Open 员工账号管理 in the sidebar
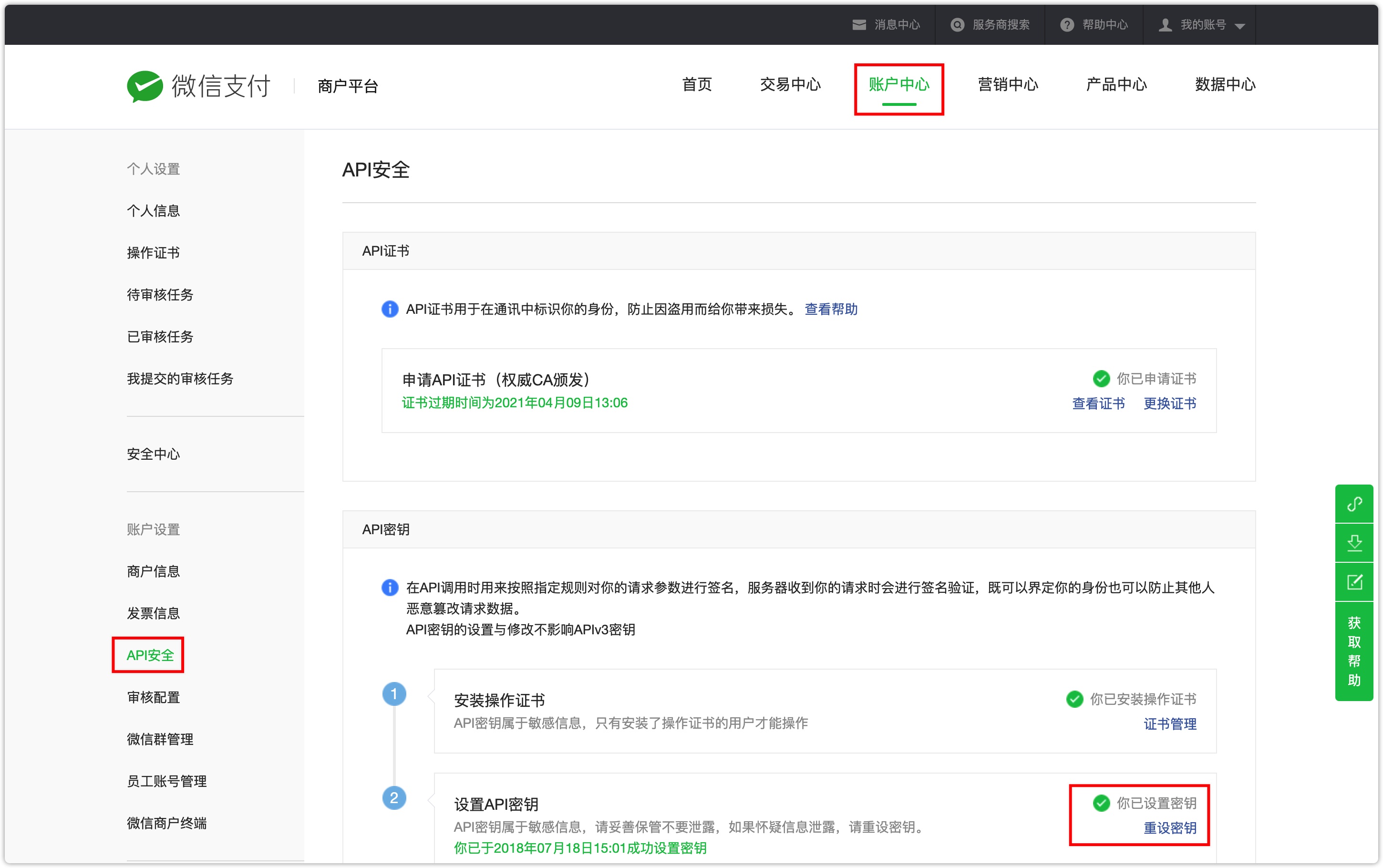 166,781
